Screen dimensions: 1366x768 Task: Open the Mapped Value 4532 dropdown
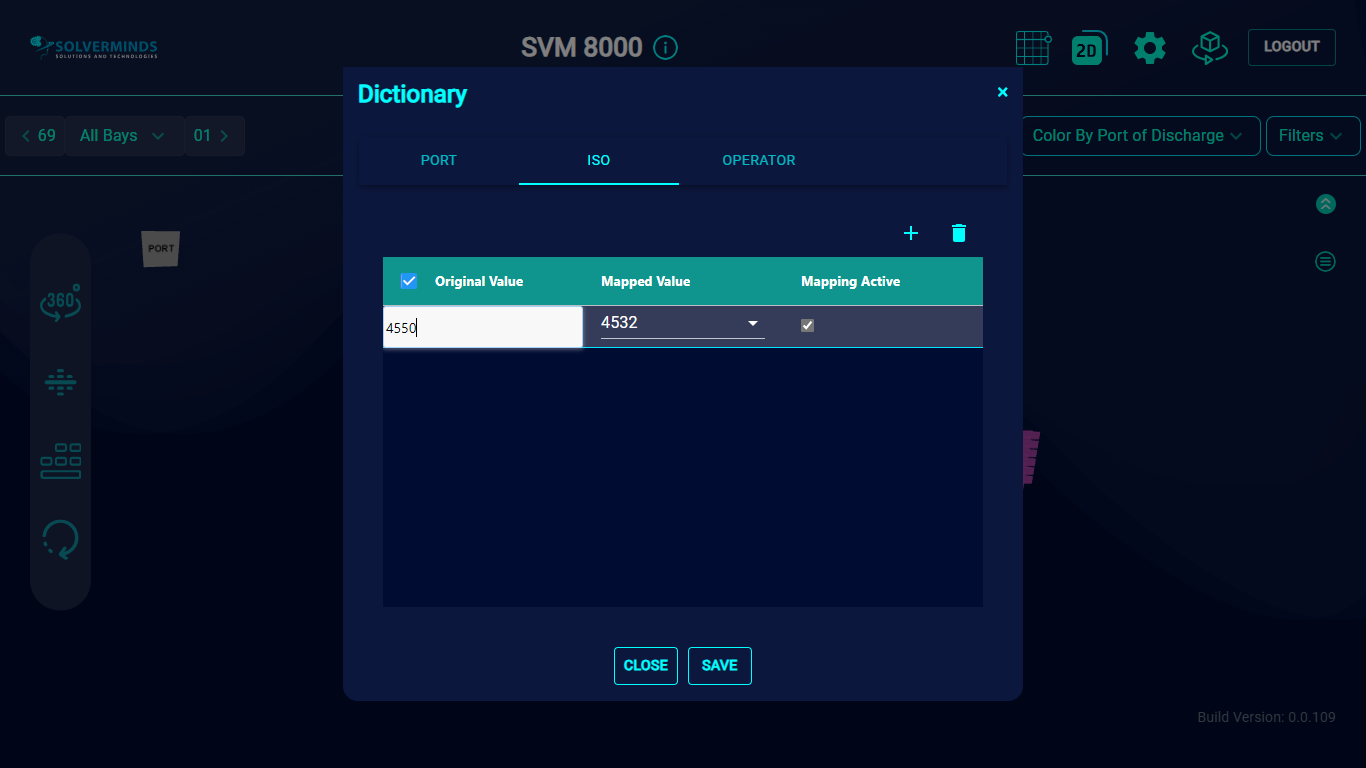click(683, 323)
